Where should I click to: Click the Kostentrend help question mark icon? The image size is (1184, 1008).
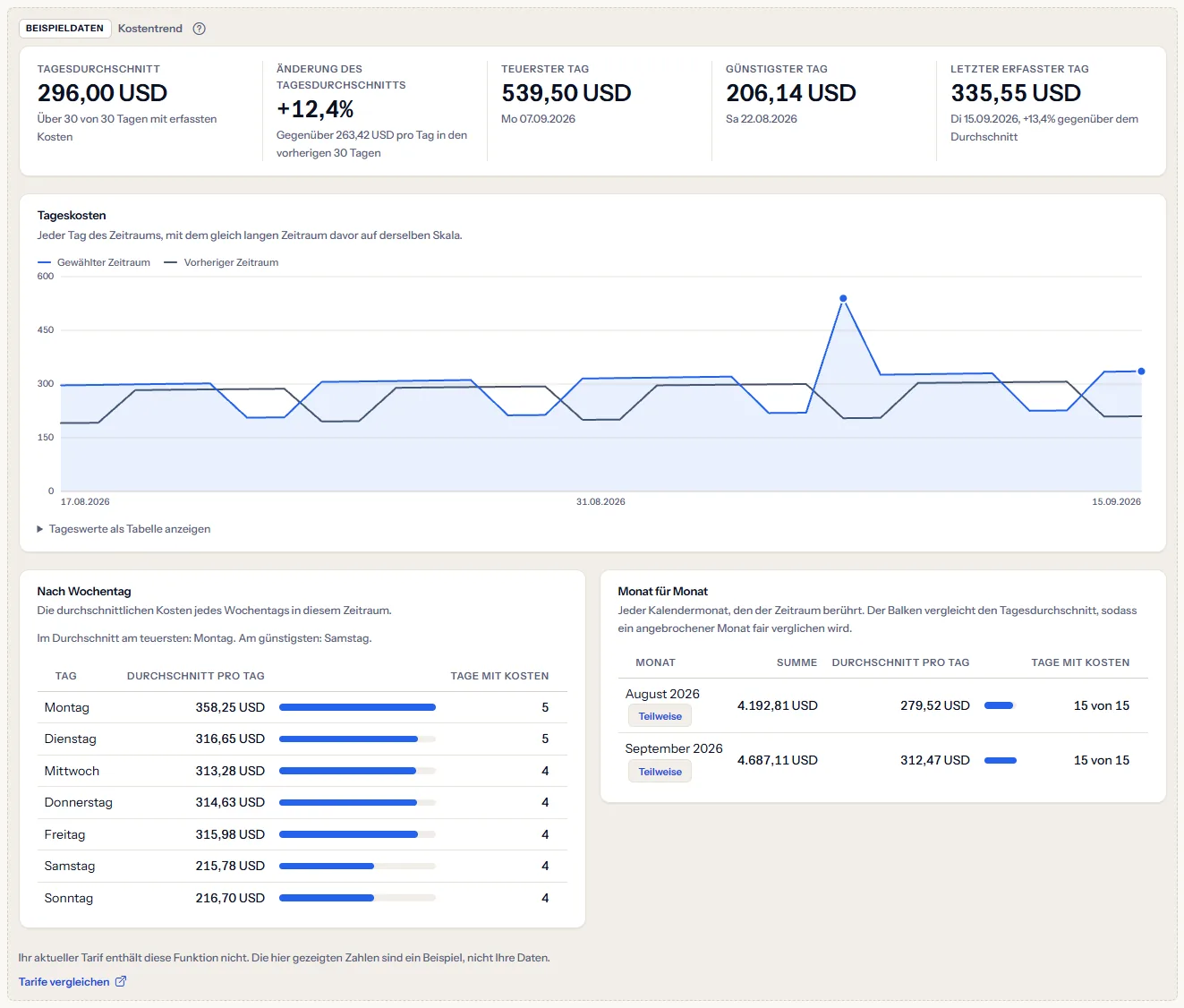[x=200, y=29]
